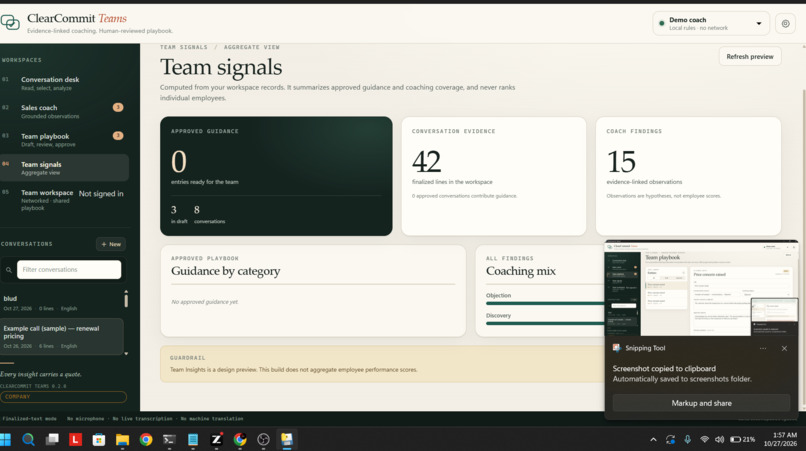806x451 pixels.
Task: Click the 'Team signals' breadcrumb
Action: 184,47
